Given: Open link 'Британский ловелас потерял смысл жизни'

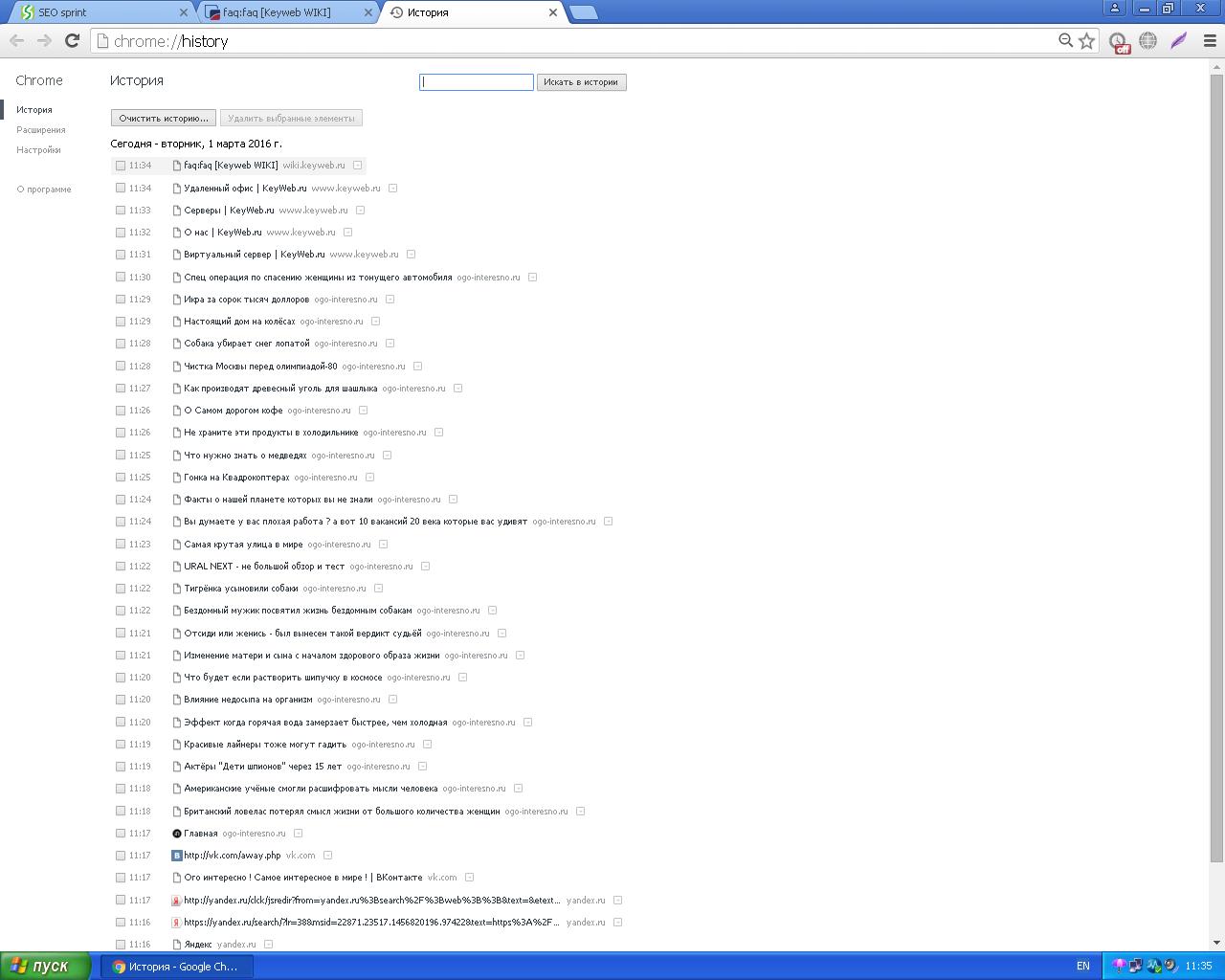Looking at the screenshot, I should (x=342, y=812).
